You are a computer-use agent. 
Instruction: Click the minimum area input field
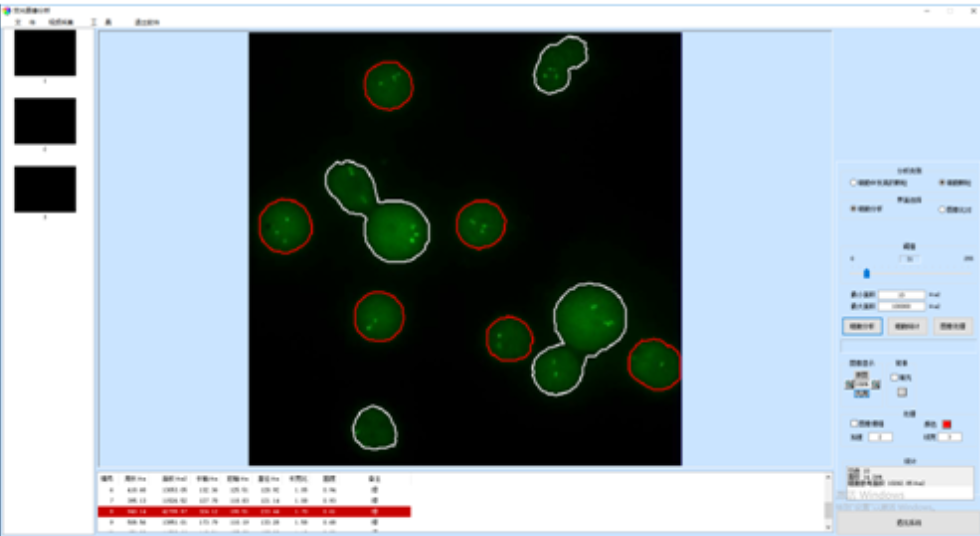(902, 295)
